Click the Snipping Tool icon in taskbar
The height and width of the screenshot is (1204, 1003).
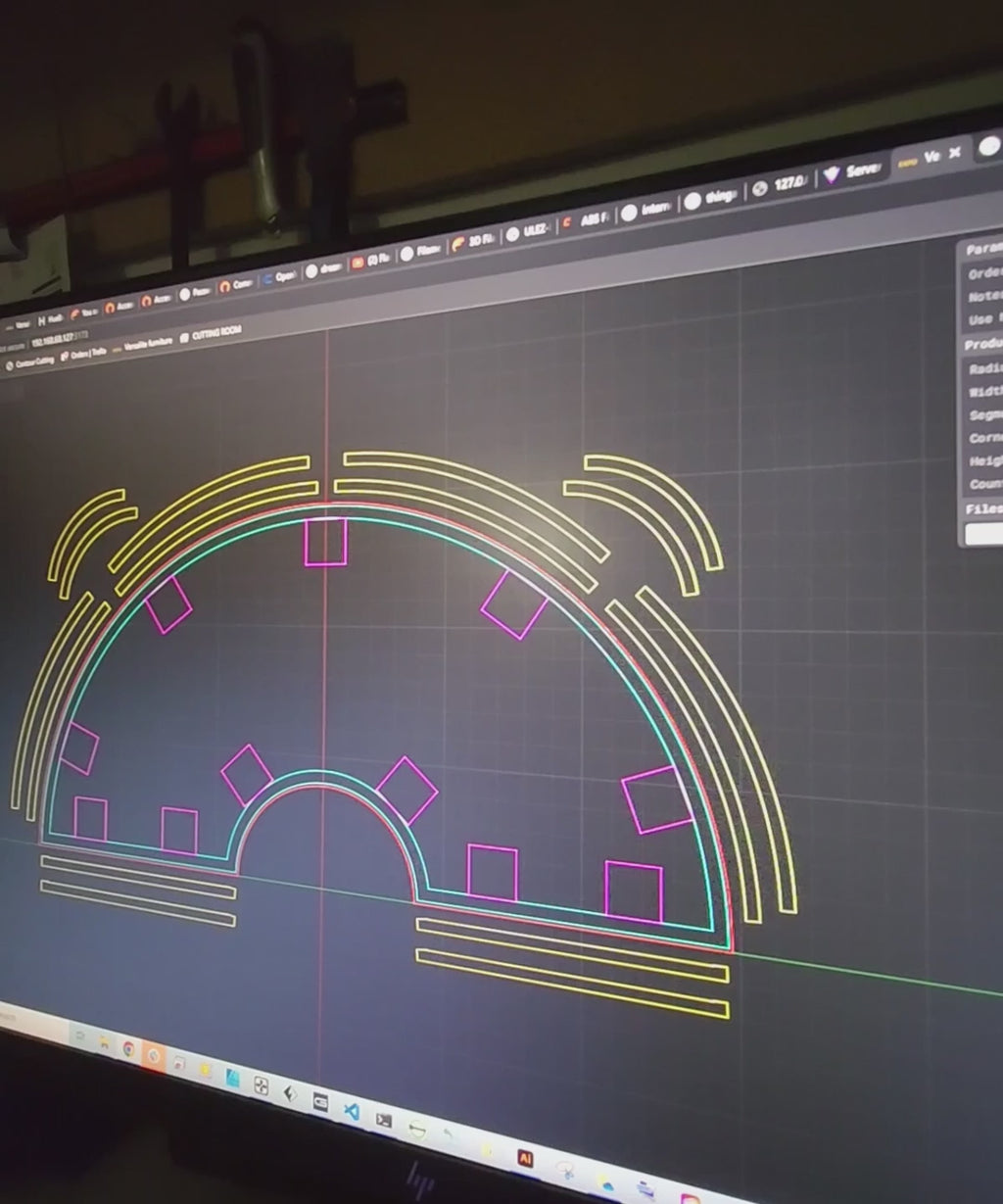click(x=565, y=1169)
